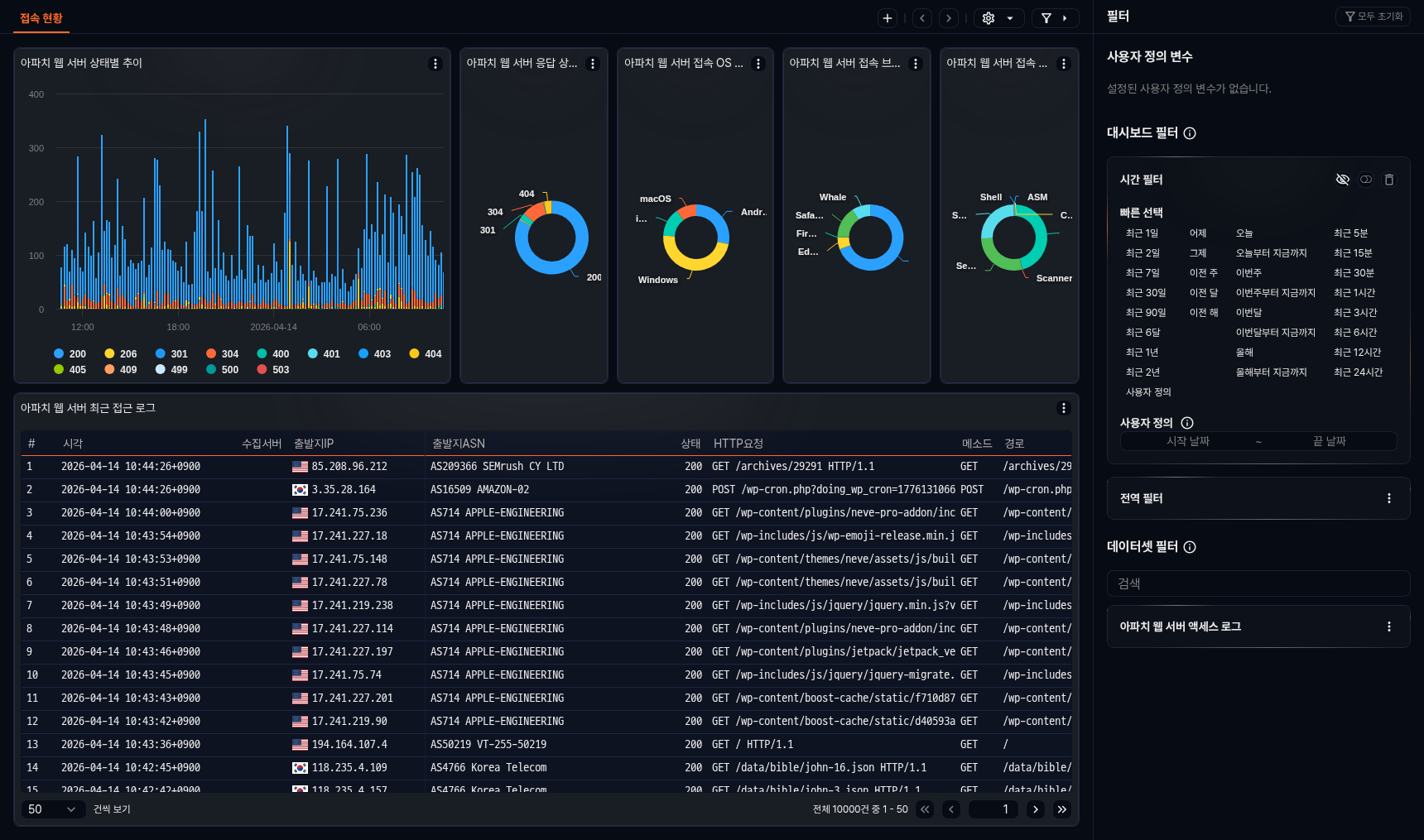Open kebab menu of the status trend chart
1424x840 pixels.
click(435, 64)
